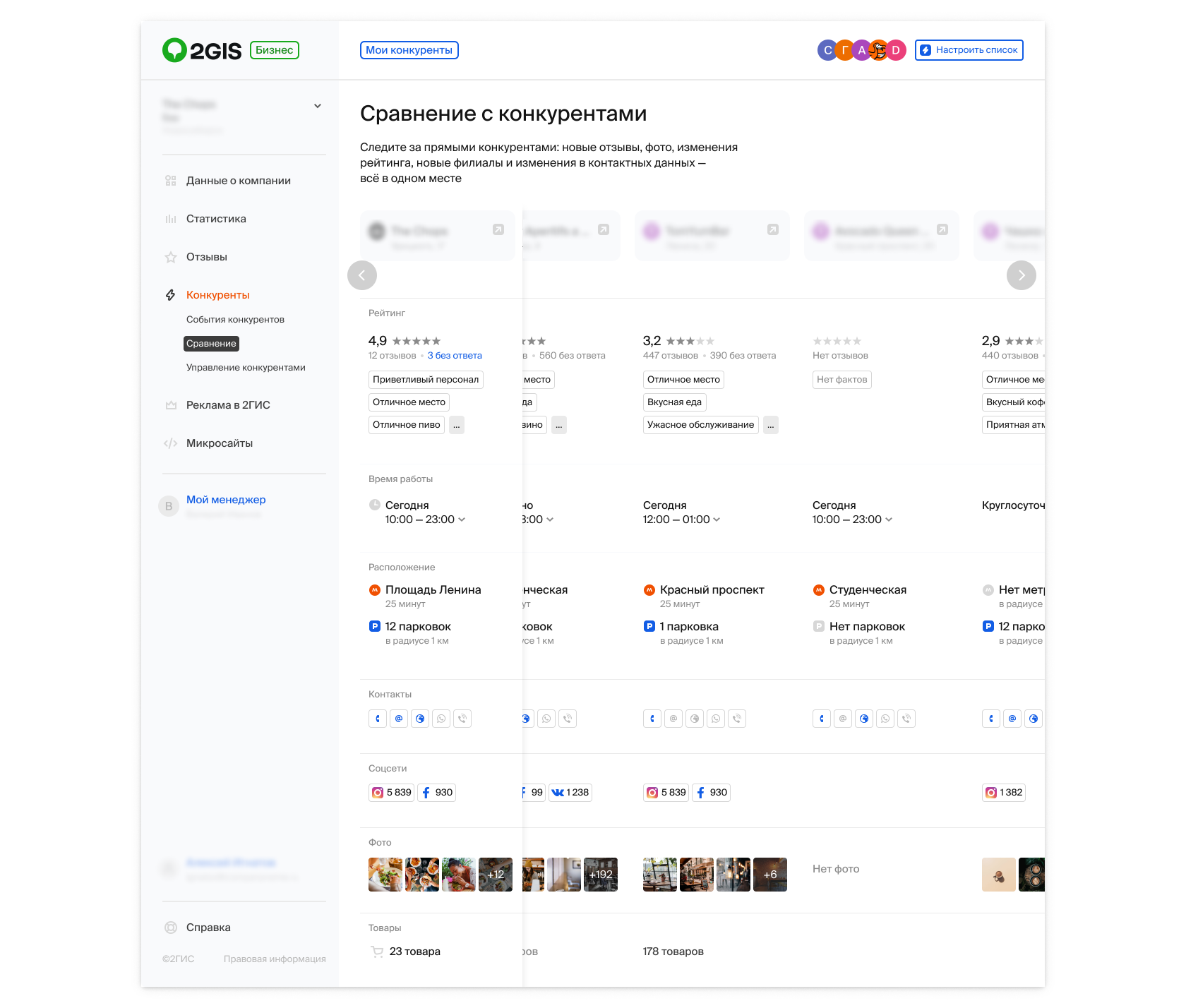The height and width of the screenshot is (1008, 1186).
Task: Click VK 1 238 badge
Action: coord(570,793)
